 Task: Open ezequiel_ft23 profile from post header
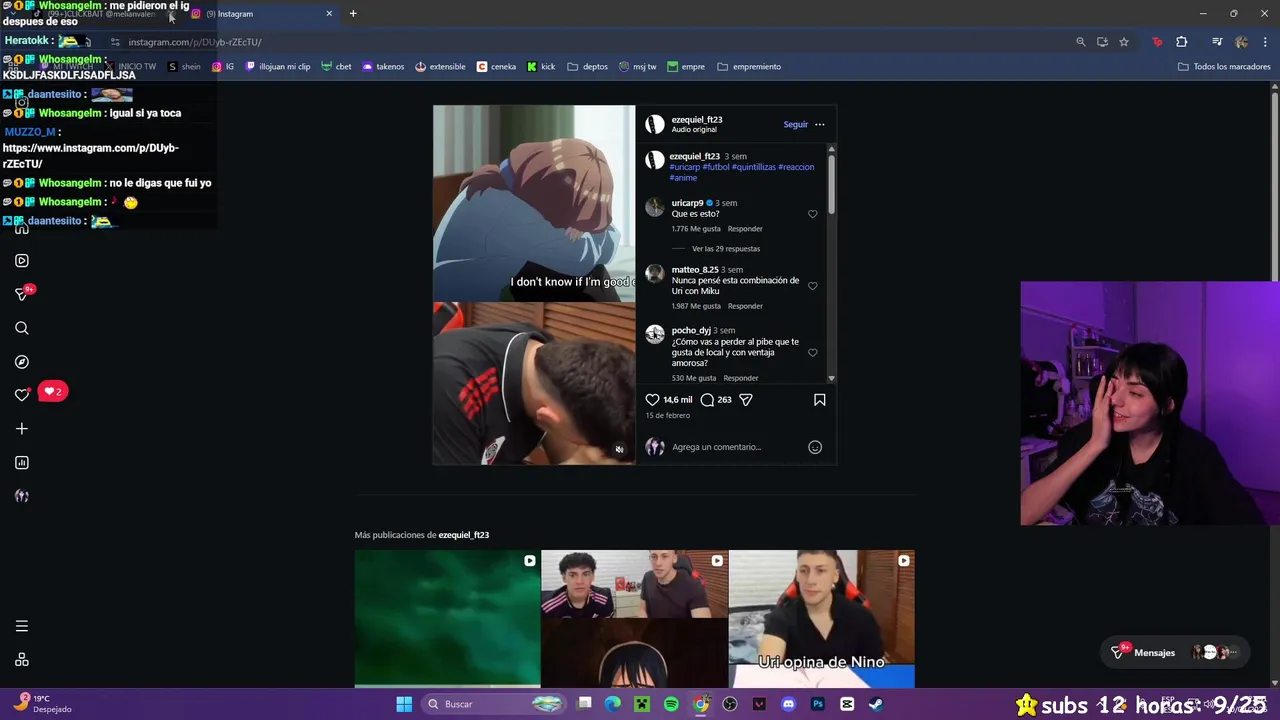697,120
